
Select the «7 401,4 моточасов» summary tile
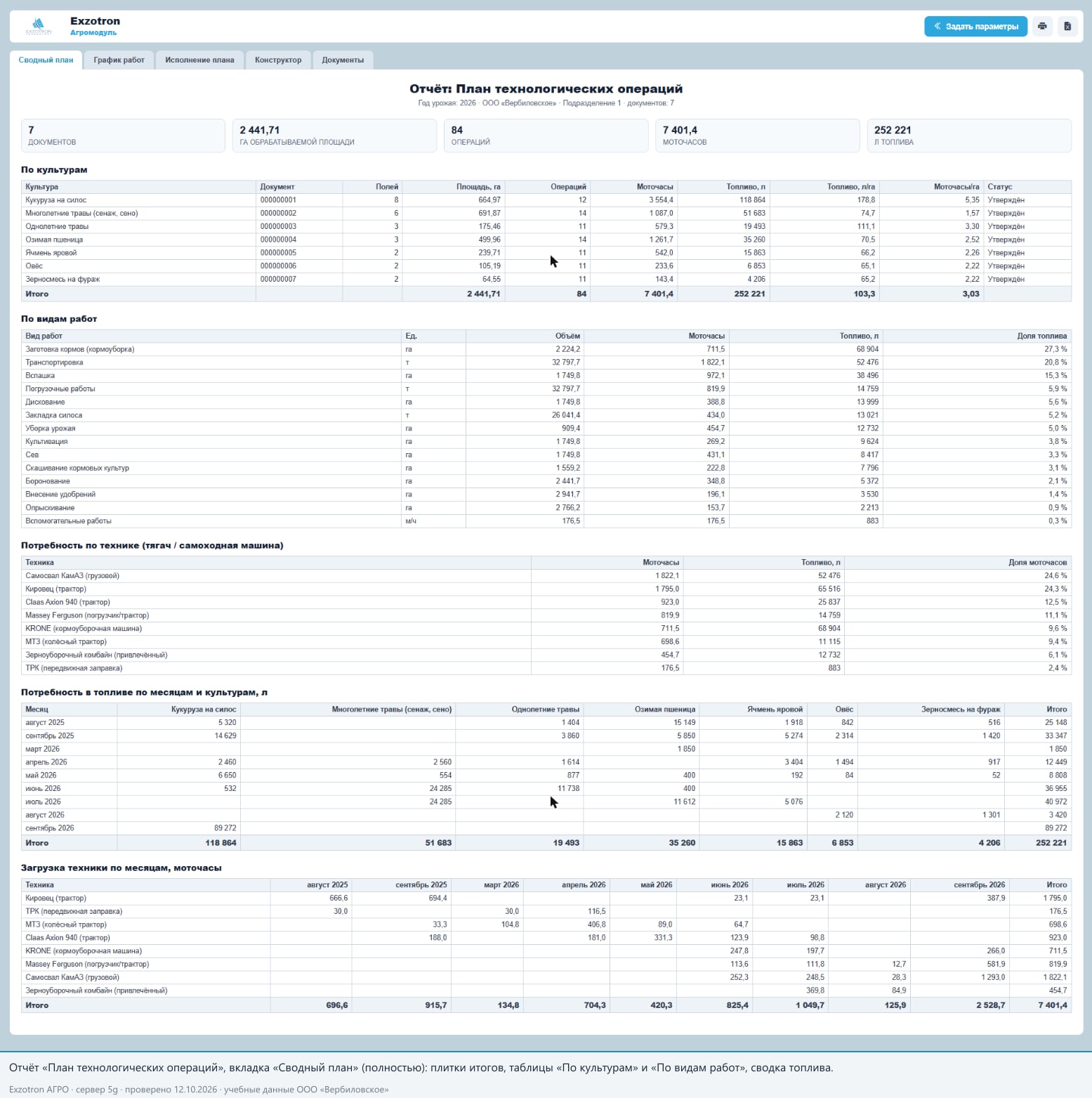click(x=757, y=136)
